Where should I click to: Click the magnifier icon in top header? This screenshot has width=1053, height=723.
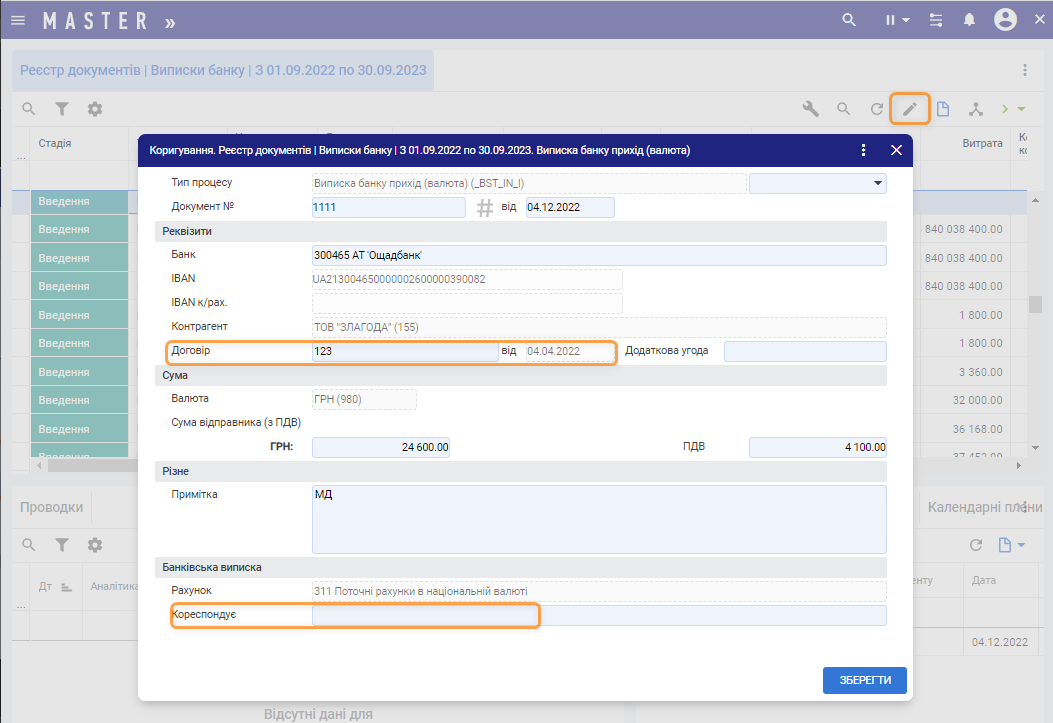(x=849, y=20)
